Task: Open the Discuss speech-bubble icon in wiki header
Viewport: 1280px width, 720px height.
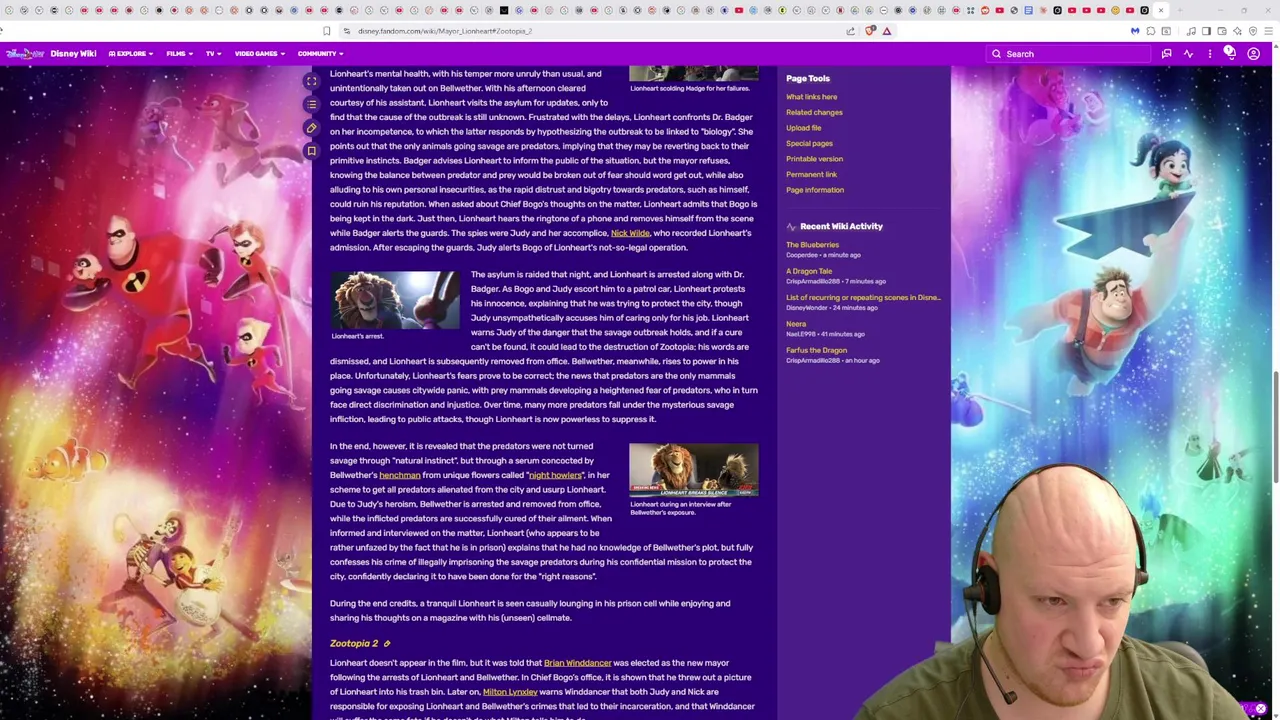Action: pyautogui.click(x=1166, y=54)
